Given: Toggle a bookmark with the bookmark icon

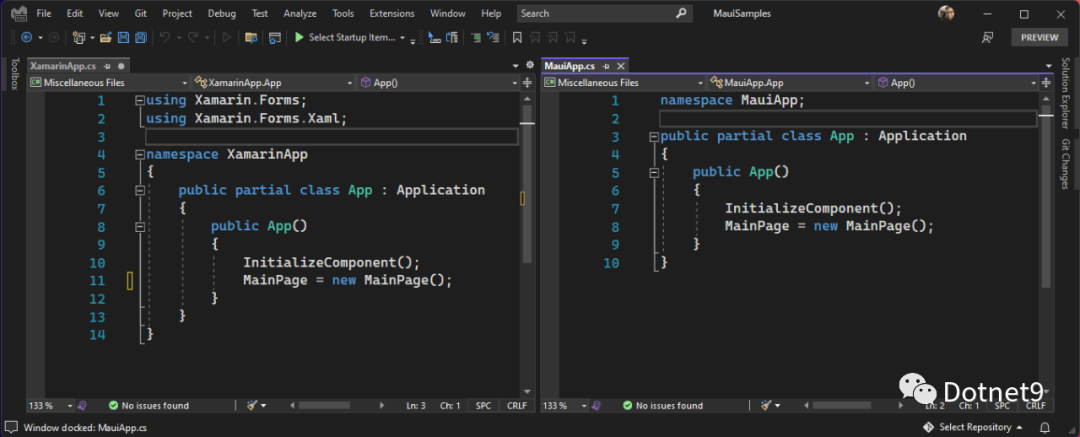Looking at the screenshot, I should click(517, 37).
